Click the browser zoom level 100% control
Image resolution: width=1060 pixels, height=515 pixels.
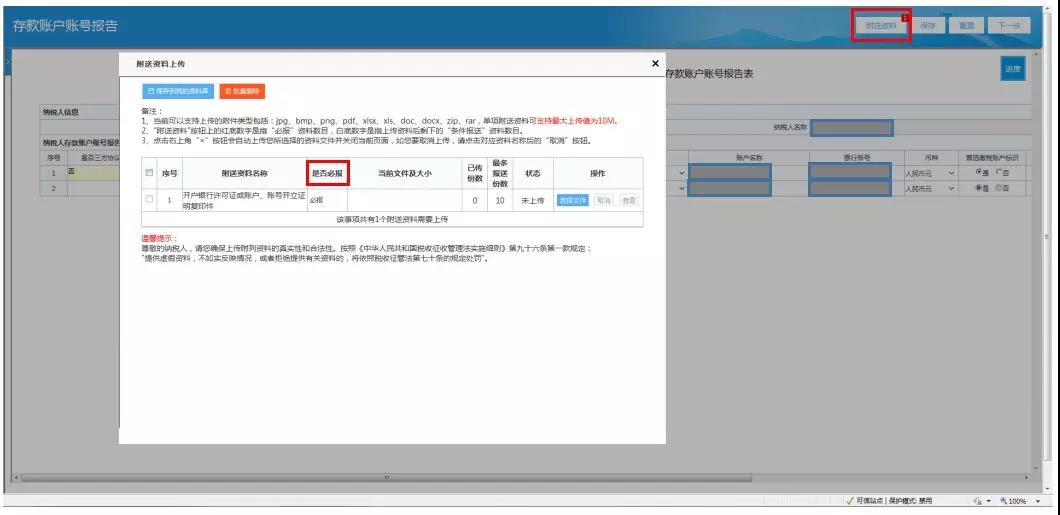coord(1015,501)
